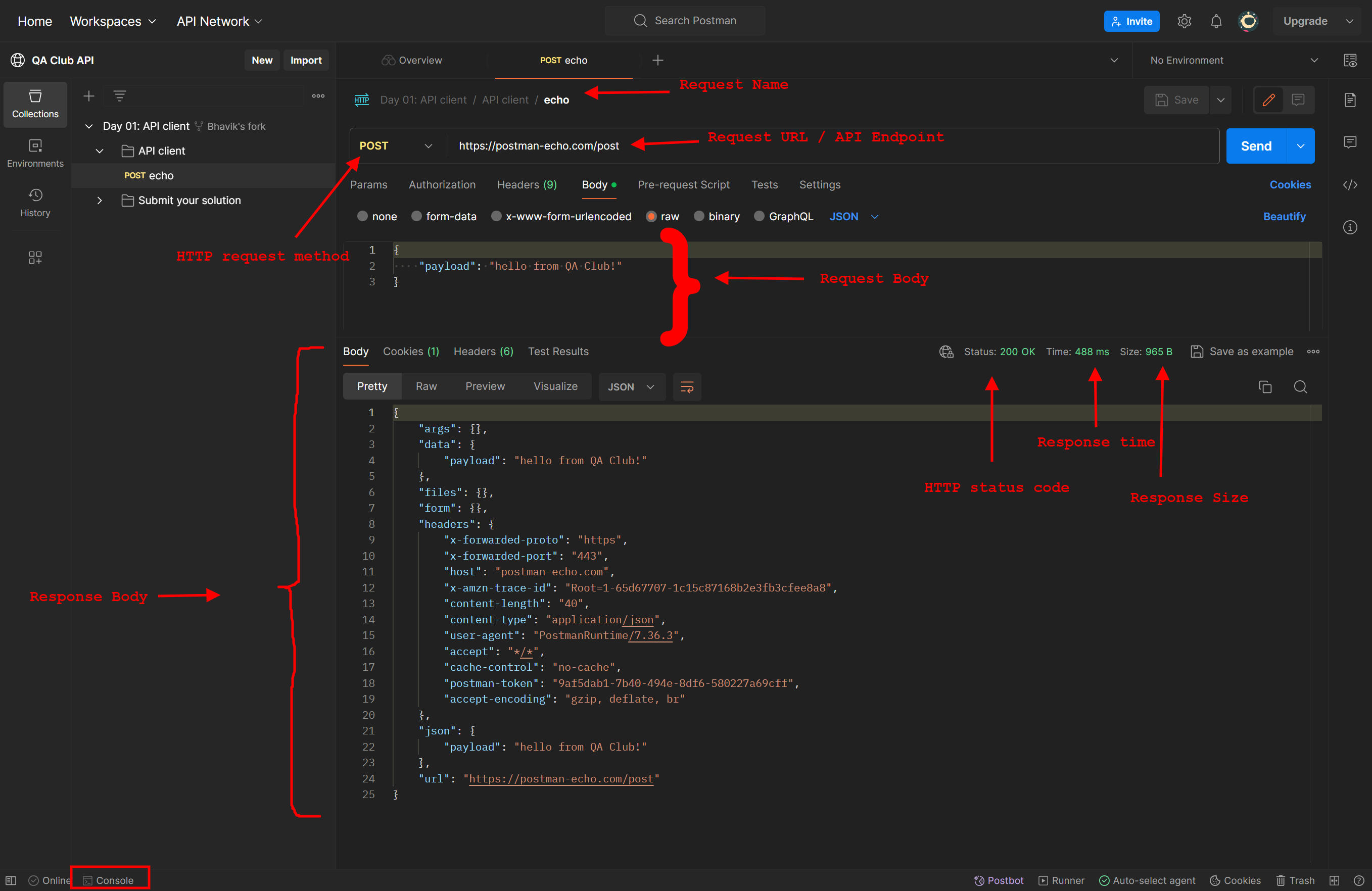Open the Collections sidebar panel
The image size is (1372, 891).
point(35,105)
